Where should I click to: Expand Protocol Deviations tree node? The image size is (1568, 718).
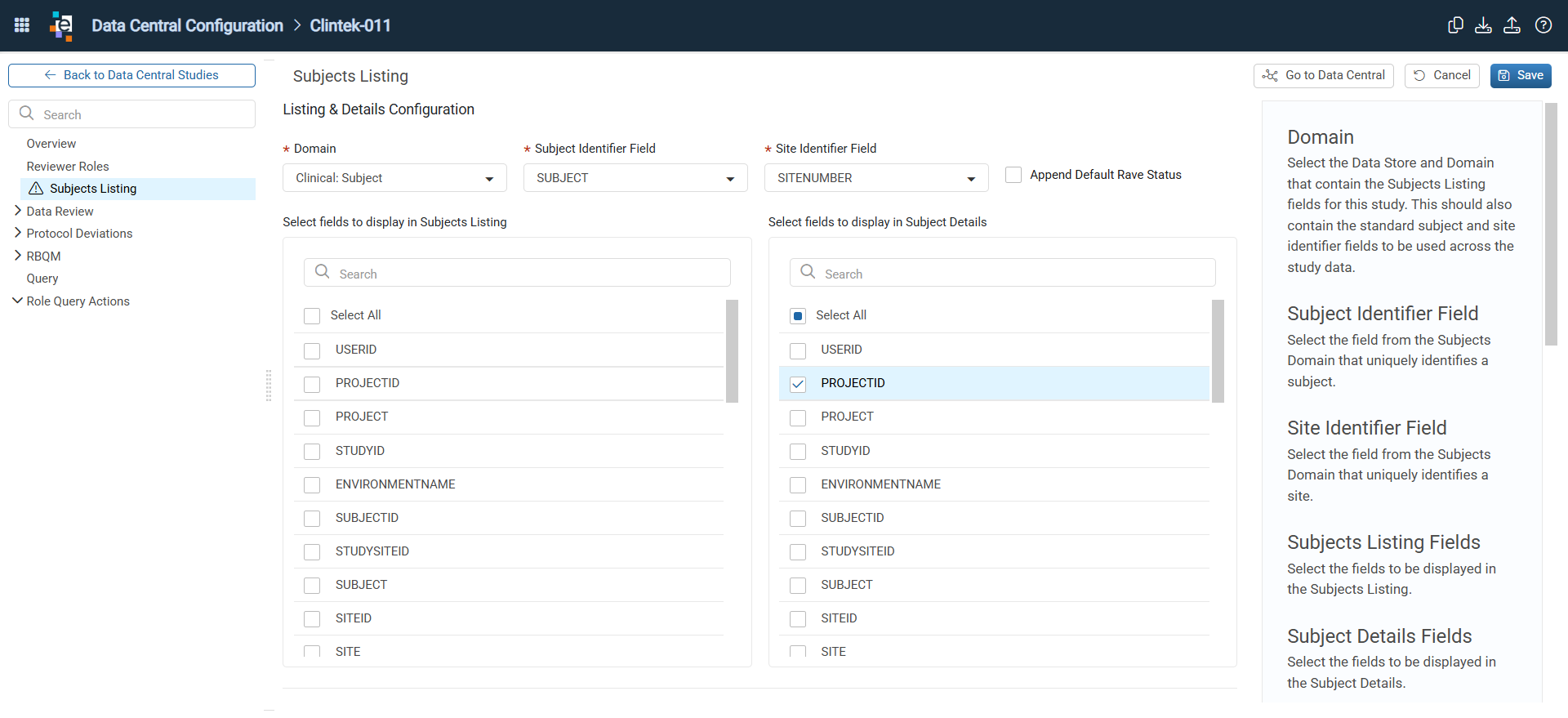(18, 233)
